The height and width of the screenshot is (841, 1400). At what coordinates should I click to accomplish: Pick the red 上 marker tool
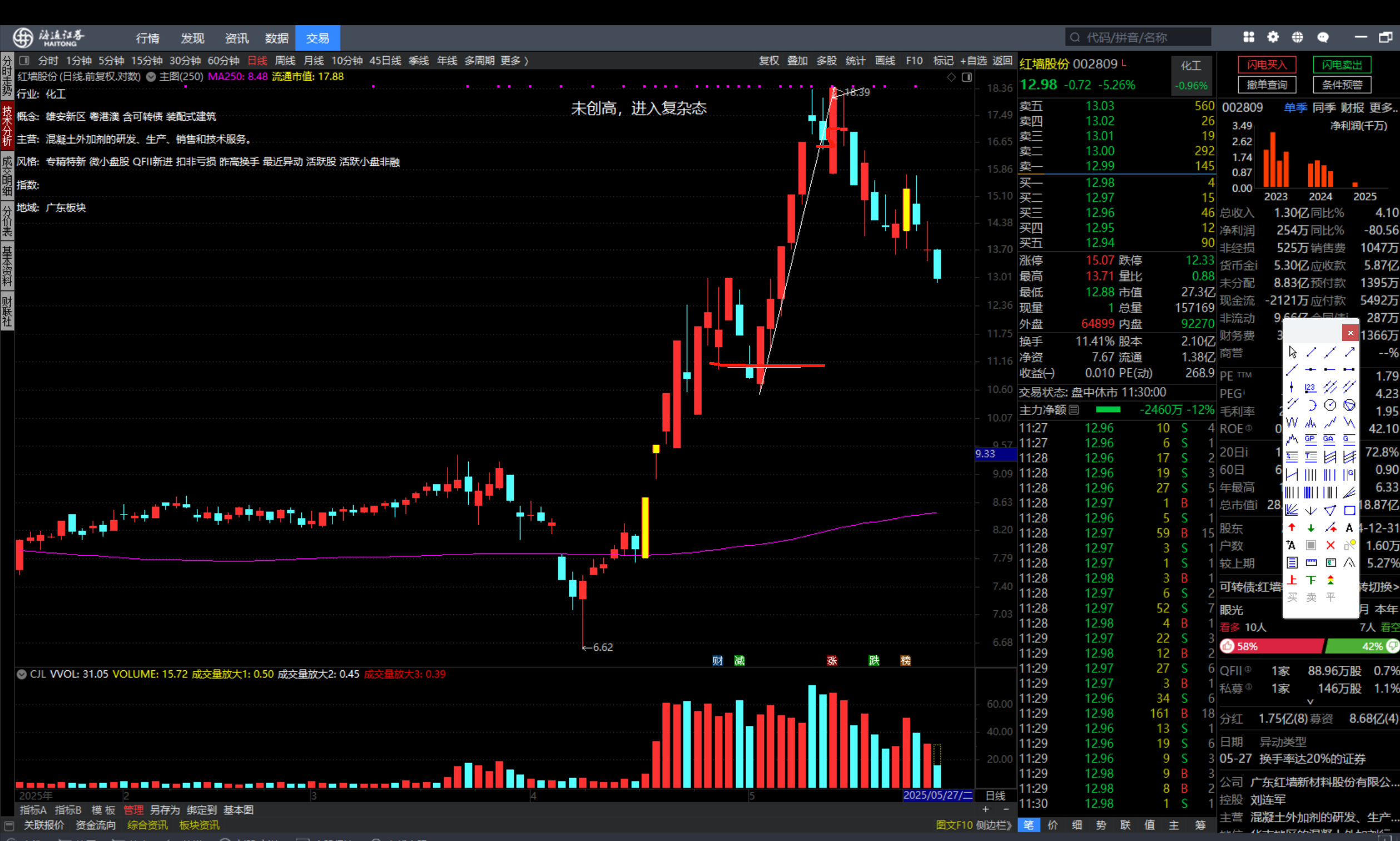click(x=1292, y=580)
